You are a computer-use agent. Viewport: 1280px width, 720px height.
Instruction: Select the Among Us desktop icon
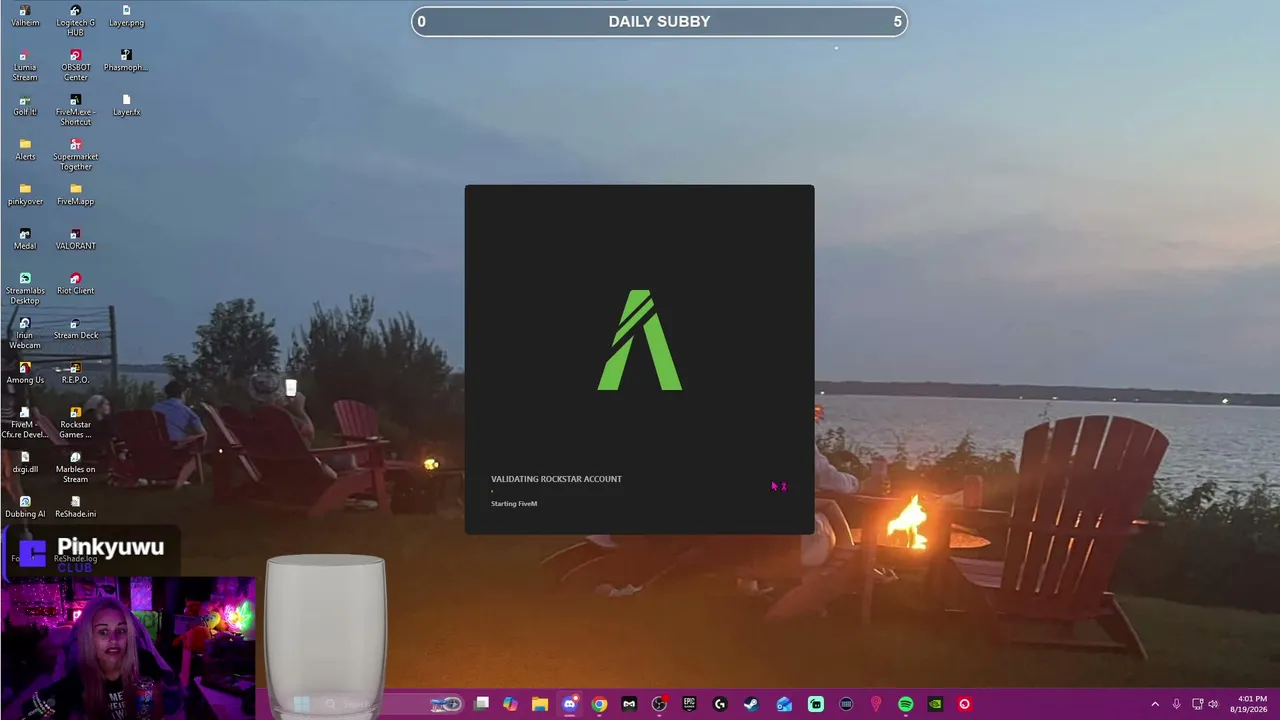[x=25, y=373]
